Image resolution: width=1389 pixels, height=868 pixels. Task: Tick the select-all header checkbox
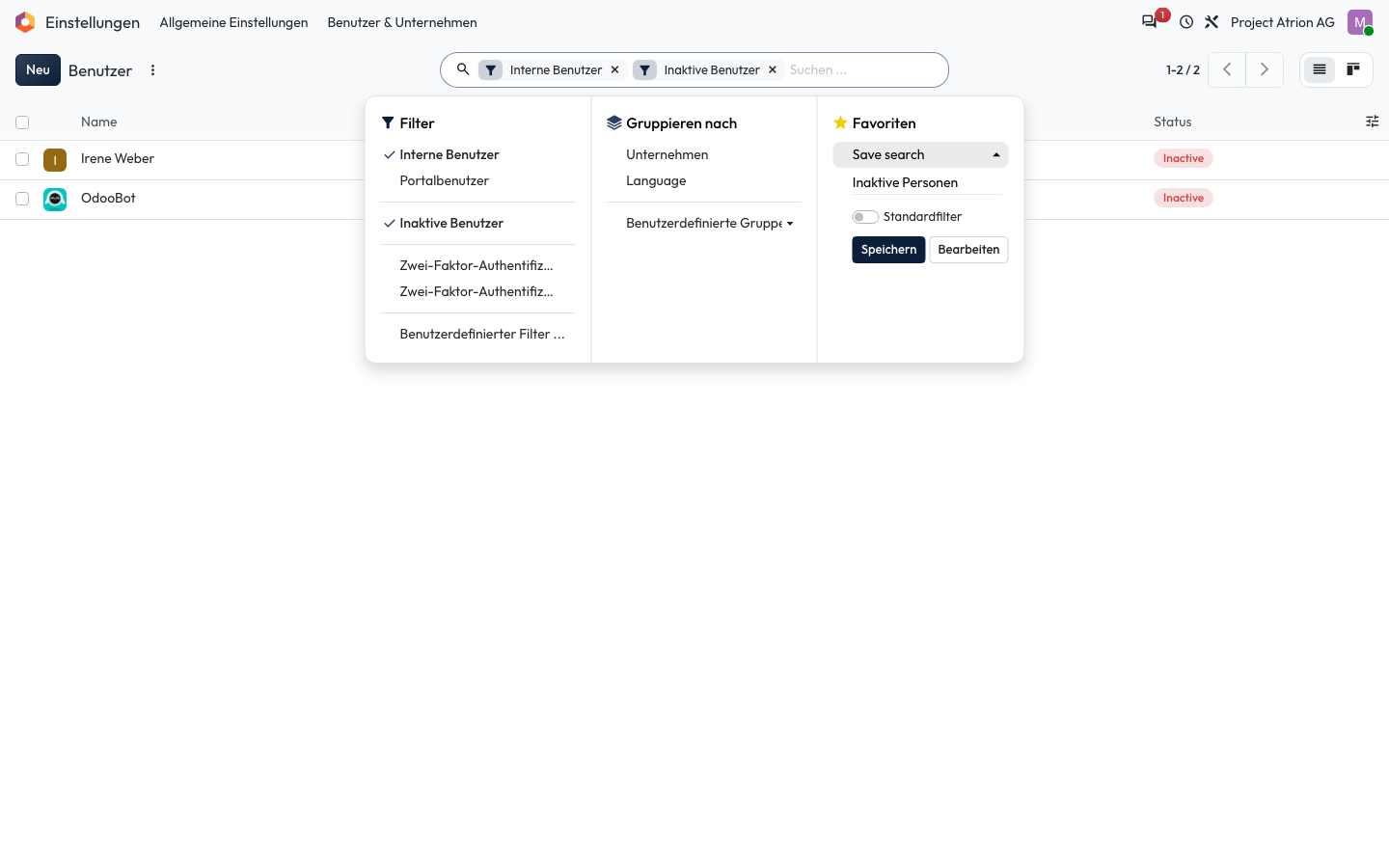point(22,122)
